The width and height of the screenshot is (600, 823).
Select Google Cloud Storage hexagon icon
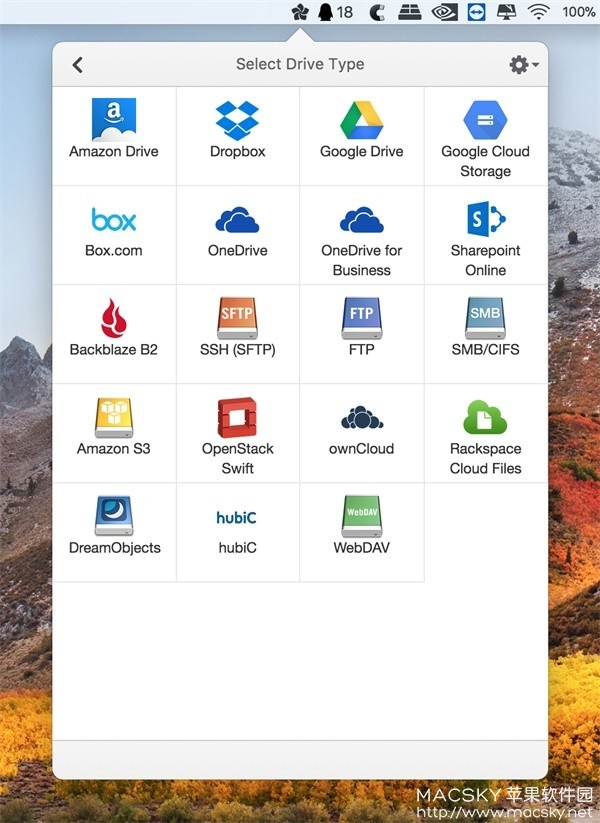[x=486, y=120]
